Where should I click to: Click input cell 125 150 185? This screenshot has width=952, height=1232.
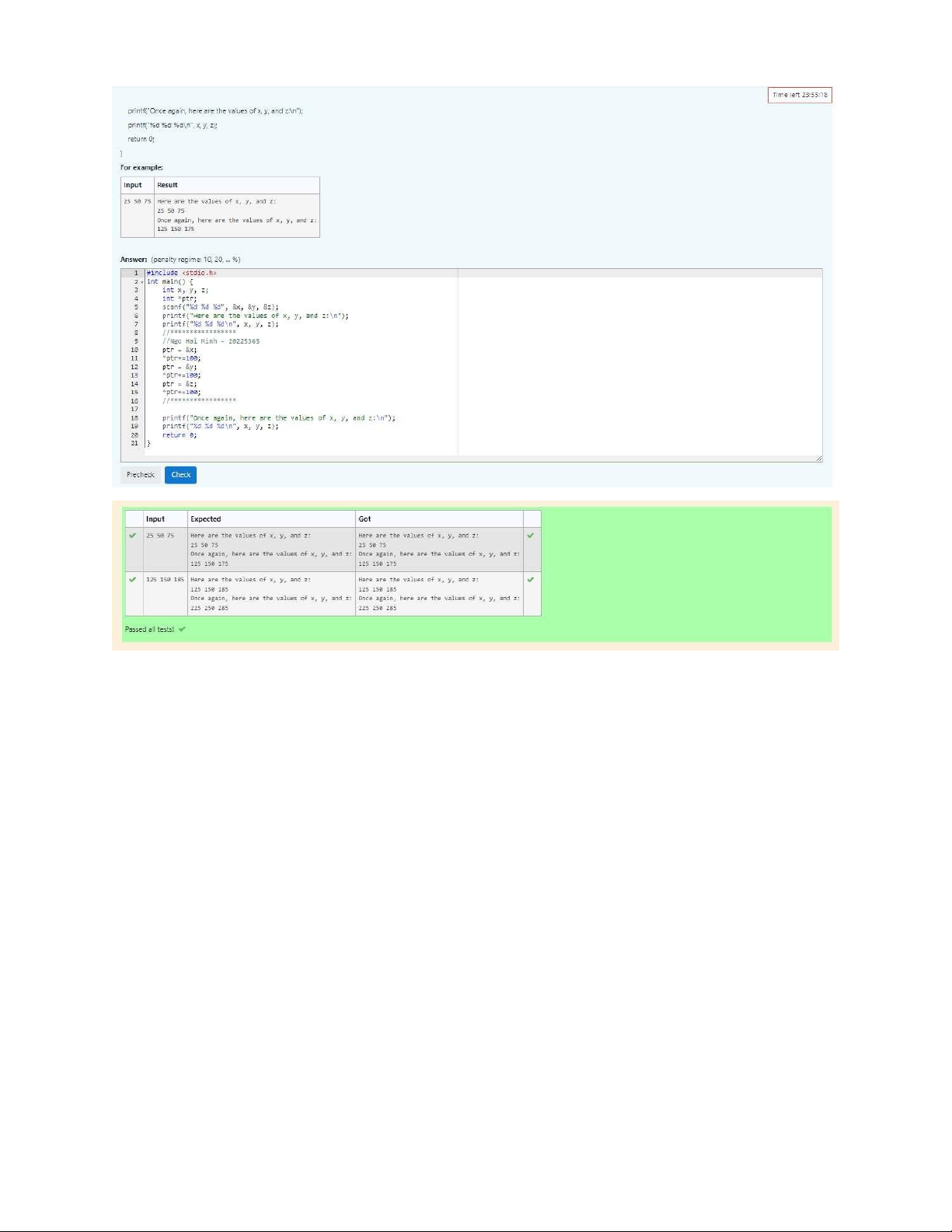pos(165,580)
